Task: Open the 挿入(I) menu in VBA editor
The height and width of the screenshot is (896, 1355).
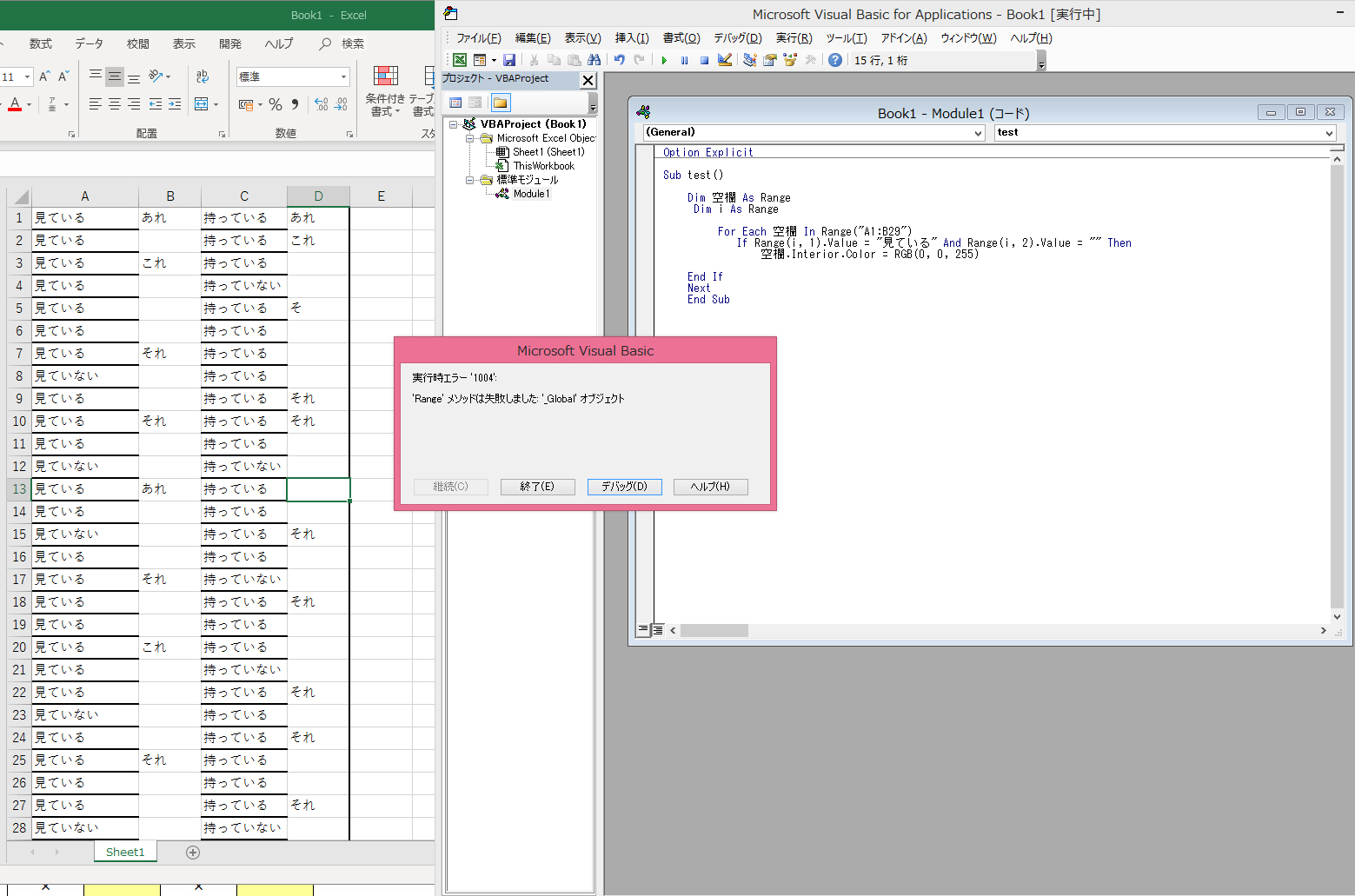Action: click(x=632, y=38)
